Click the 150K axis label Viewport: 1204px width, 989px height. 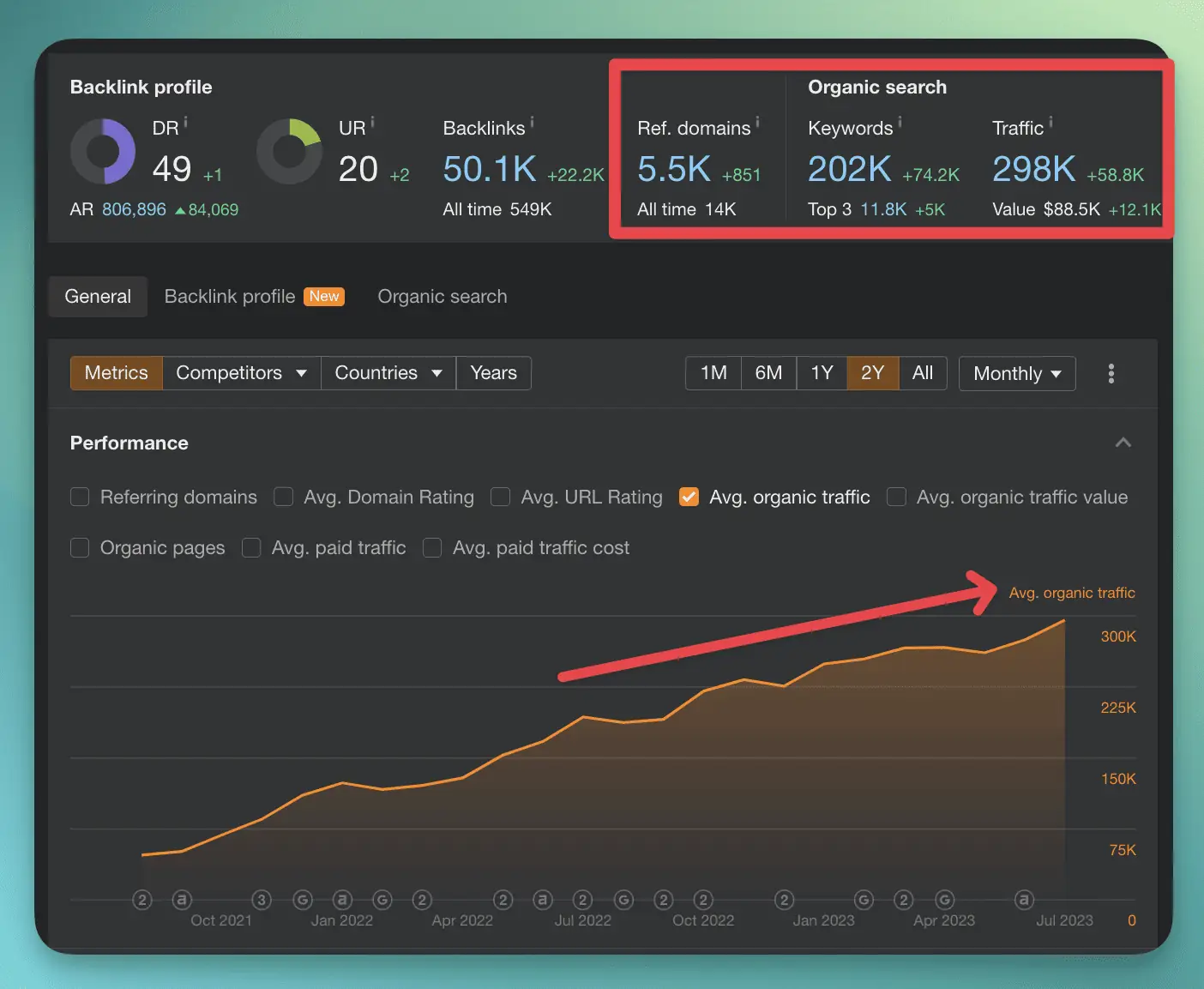coord(1118,779)
